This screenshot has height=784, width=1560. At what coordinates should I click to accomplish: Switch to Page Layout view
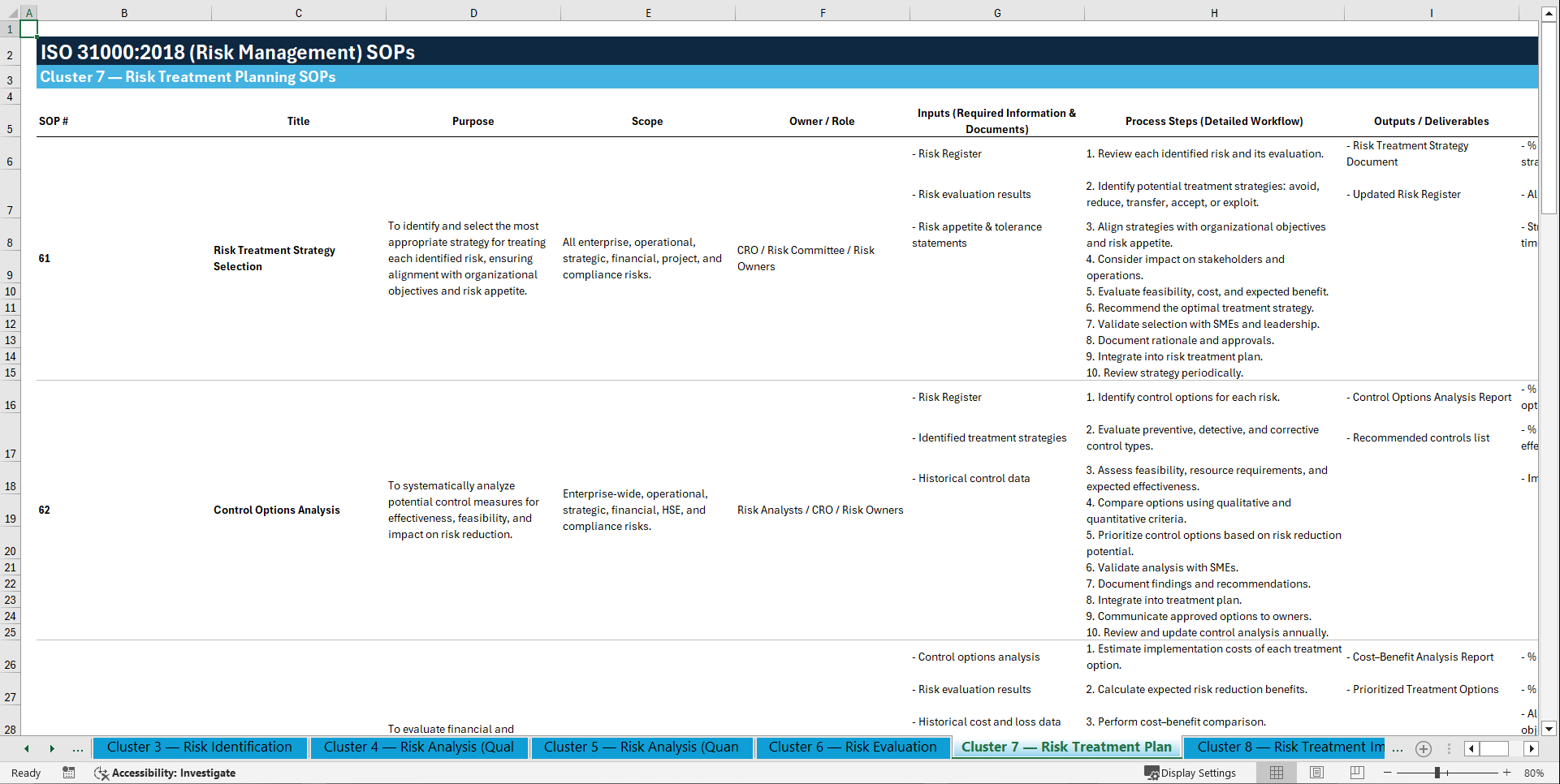click(1316, 773)
